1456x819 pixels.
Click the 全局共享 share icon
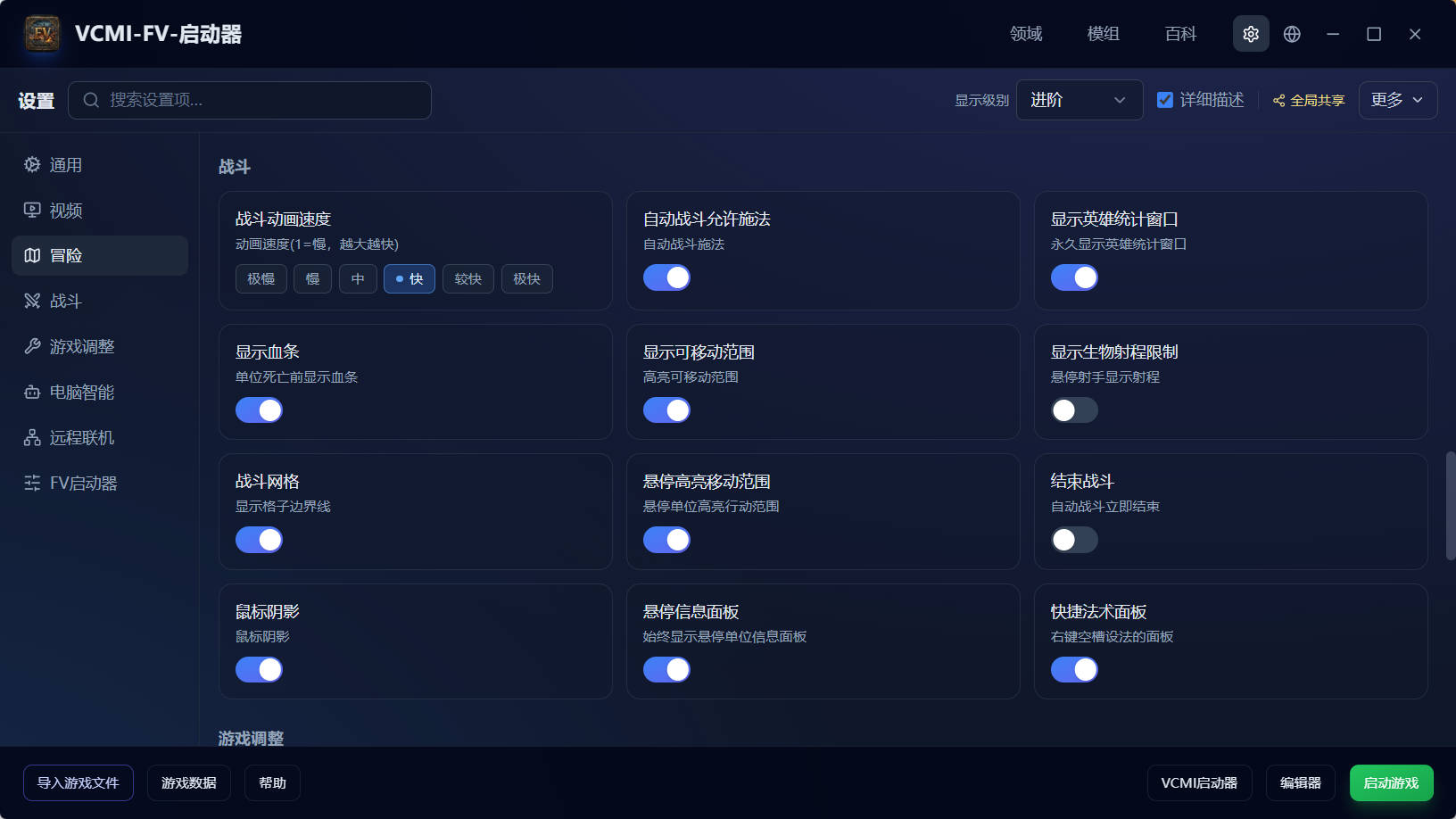click(1279, 101)
